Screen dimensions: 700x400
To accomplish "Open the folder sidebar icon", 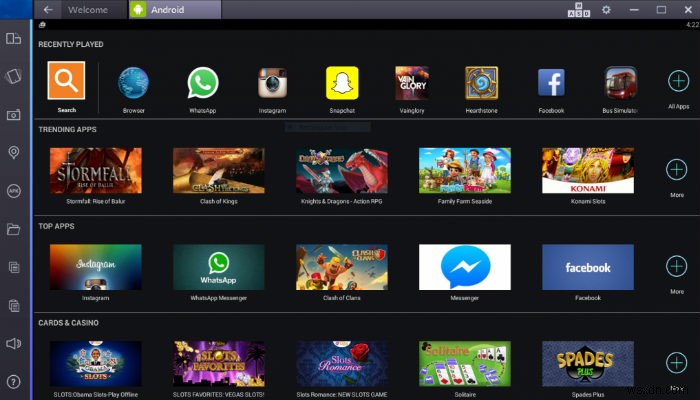I will (13, 229).
